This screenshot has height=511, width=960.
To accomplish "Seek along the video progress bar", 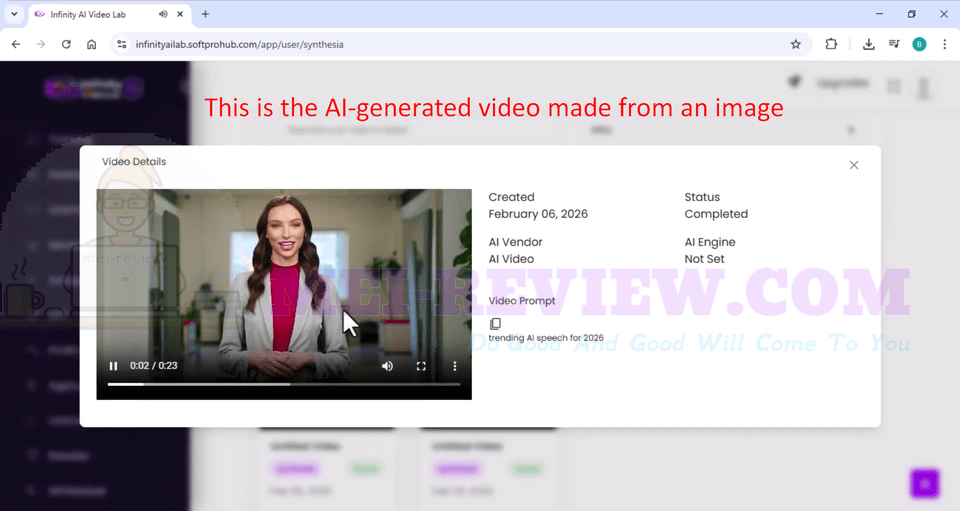I will [x=284, y=384].
